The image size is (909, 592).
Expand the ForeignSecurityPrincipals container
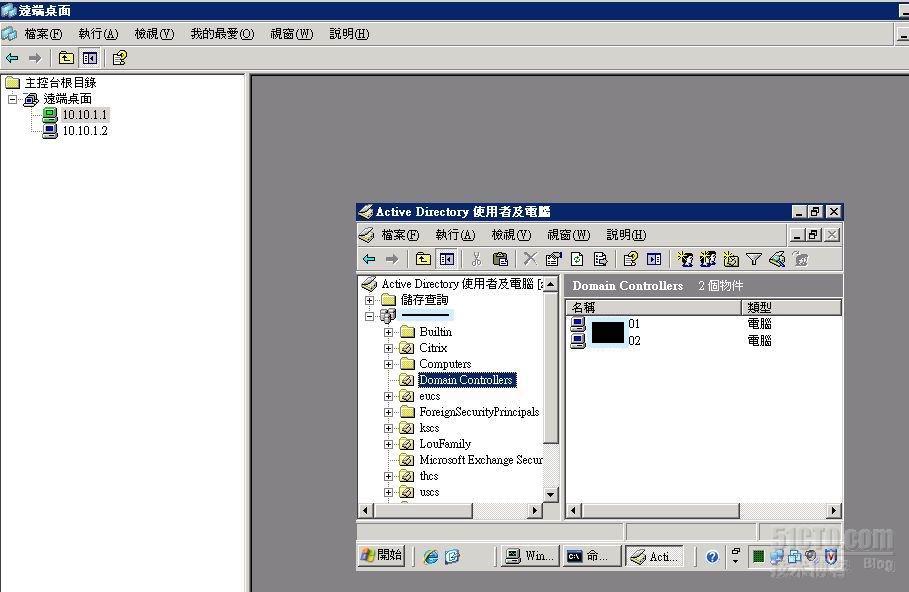[x=388, y=412]
